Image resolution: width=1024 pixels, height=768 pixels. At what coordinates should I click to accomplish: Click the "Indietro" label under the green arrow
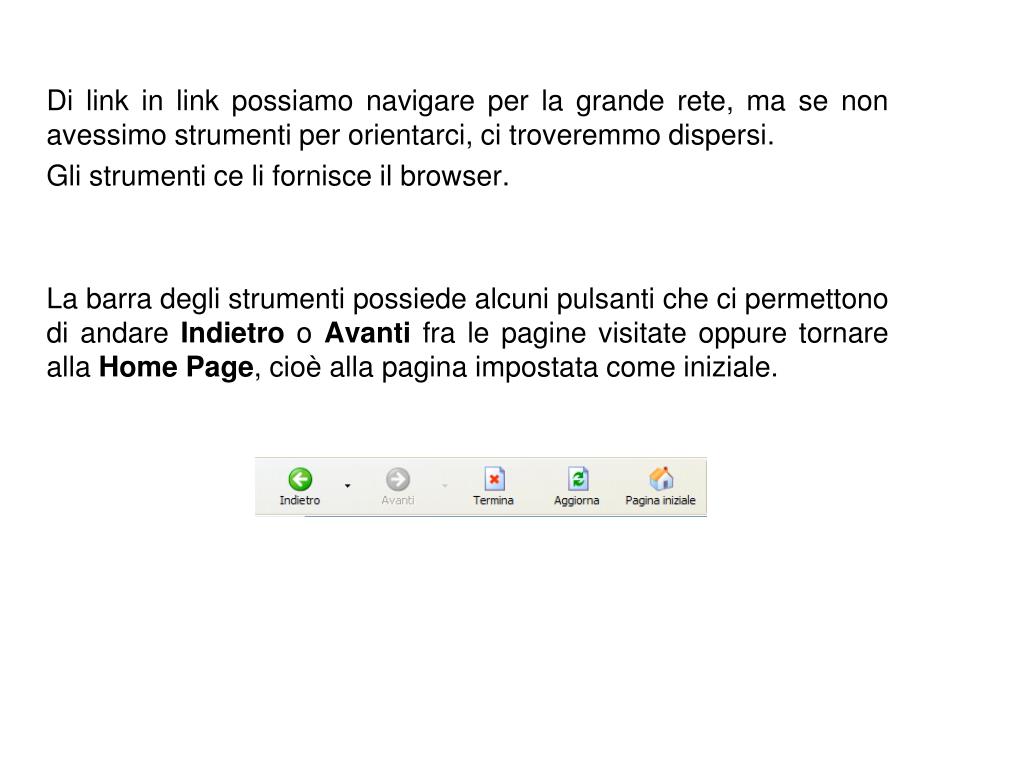pyautogui.click(x=300, y=500)
